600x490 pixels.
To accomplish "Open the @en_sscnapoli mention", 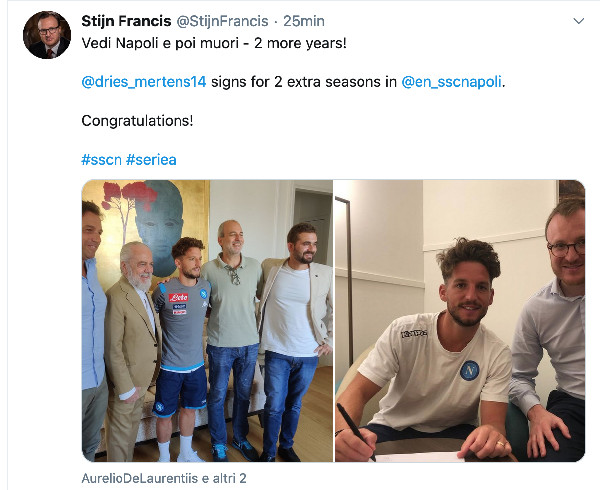I will pyautogui.click(x=452, y=82).
